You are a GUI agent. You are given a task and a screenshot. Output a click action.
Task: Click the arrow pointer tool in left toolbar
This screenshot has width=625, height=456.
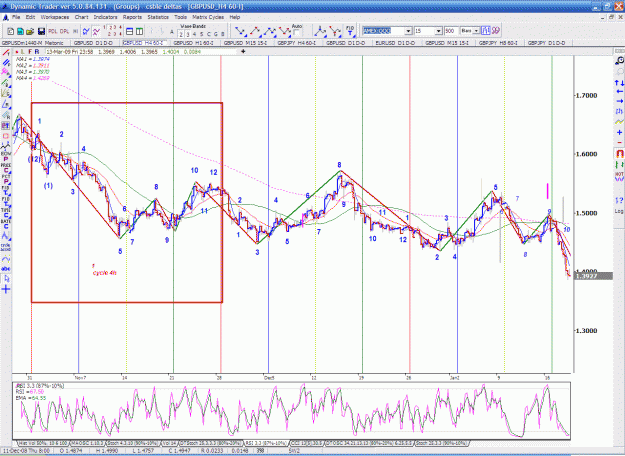coord(6,279)
